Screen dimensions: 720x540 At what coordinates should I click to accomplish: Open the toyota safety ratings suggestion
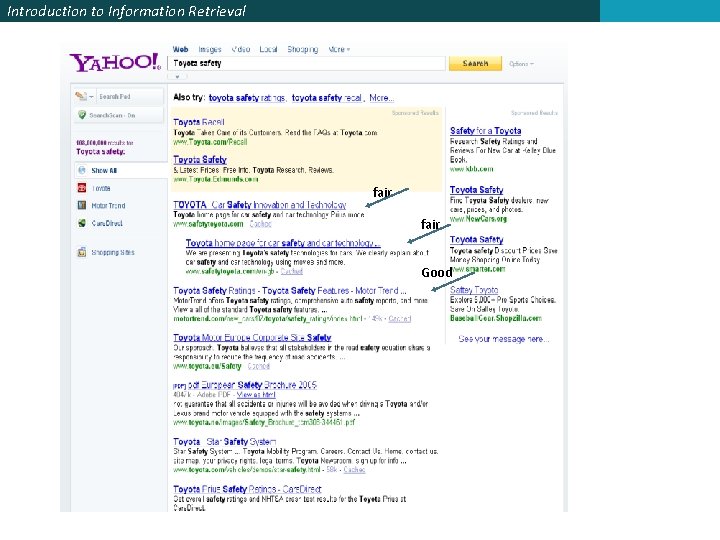point(248,98)
